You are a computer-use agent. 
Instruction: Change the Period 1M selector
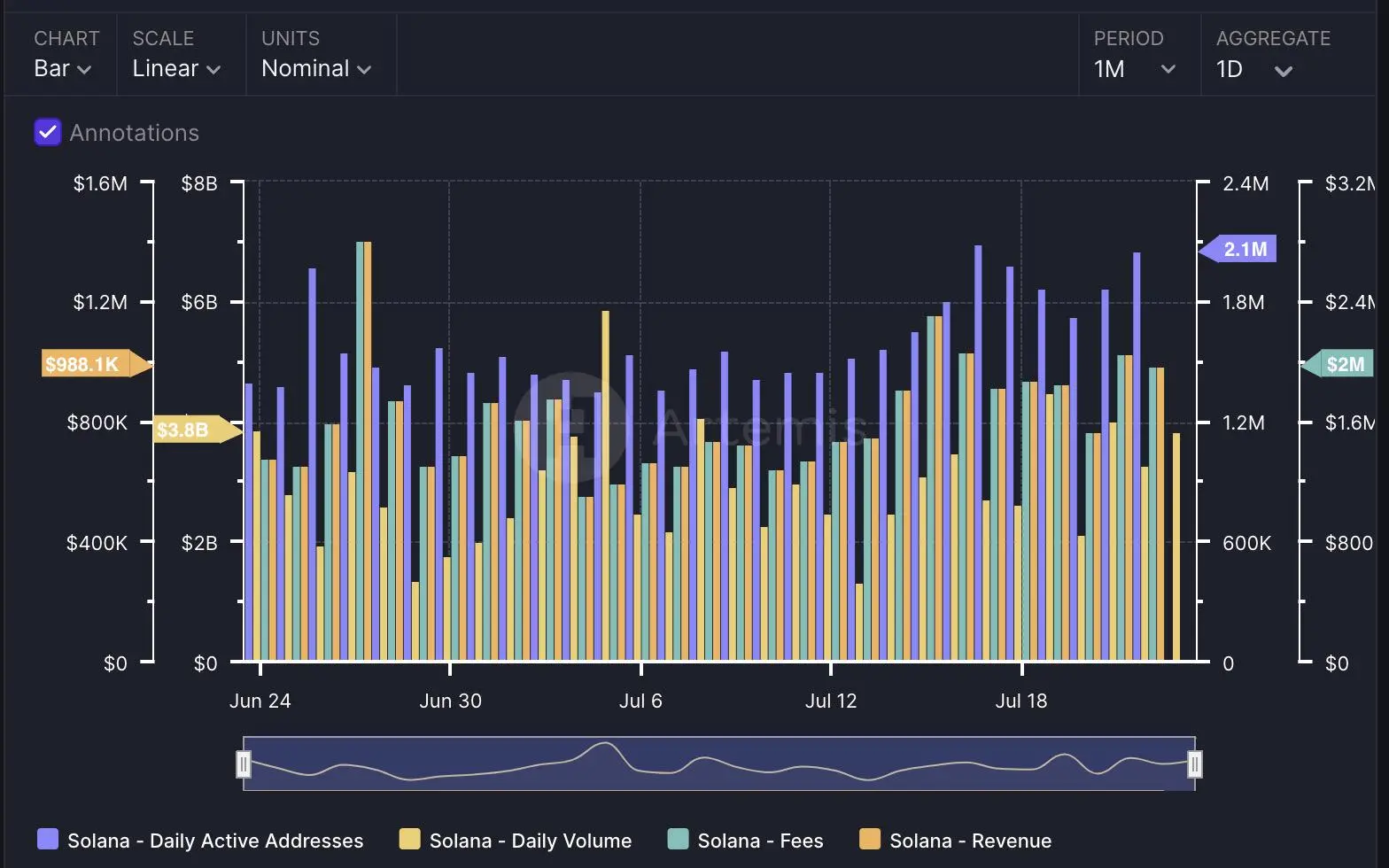click(x=1134, y=68)
